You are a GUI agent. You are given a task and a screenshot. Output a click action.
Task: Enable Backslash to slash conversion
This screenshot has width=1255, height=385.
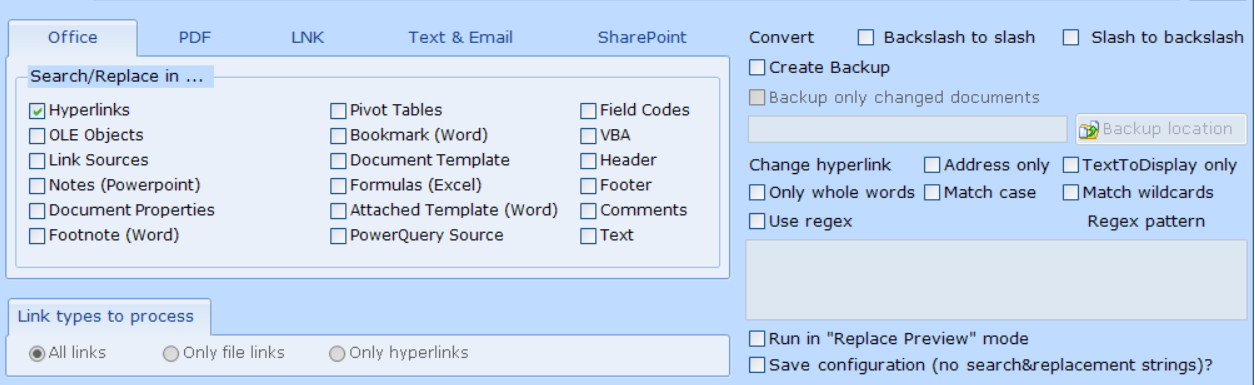866,38
